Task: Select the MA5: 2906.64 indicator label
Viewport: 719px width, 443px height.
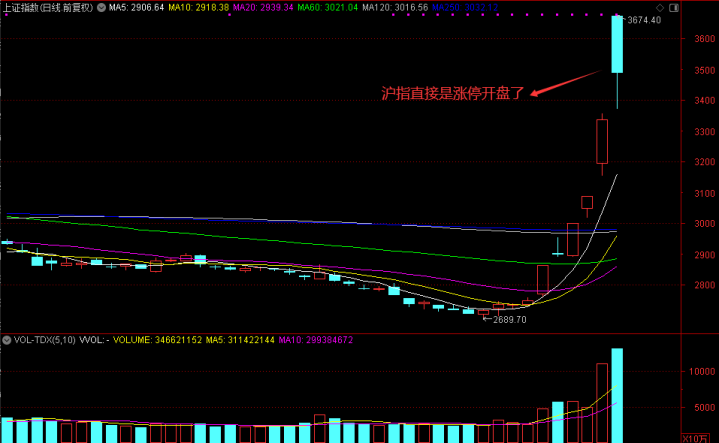Action: (x=136, y=7)
